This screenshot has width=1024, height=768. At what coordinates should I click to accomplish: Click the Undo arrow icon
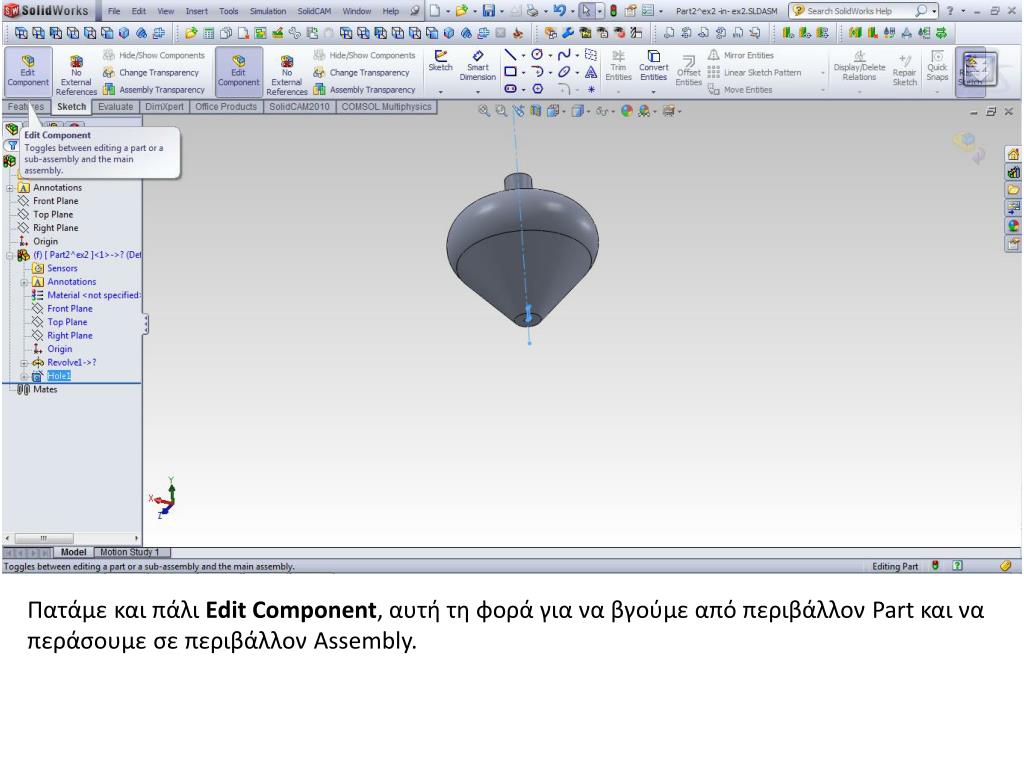[559, 11]
